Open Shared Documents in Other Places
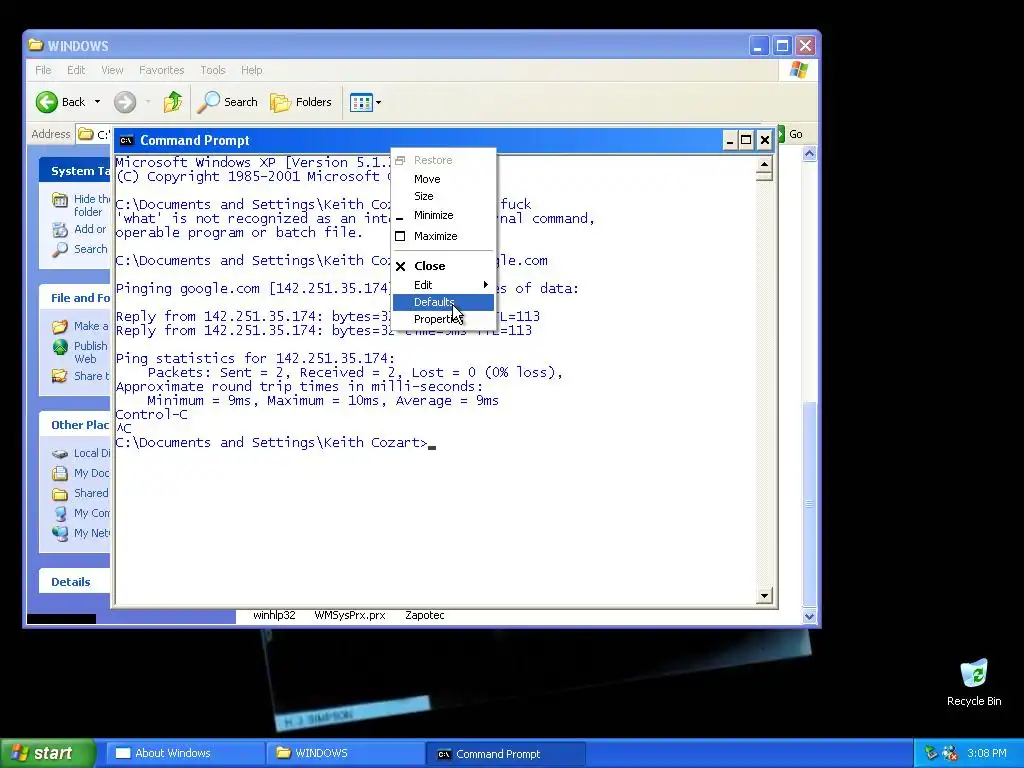 click(x=91, y=493)
